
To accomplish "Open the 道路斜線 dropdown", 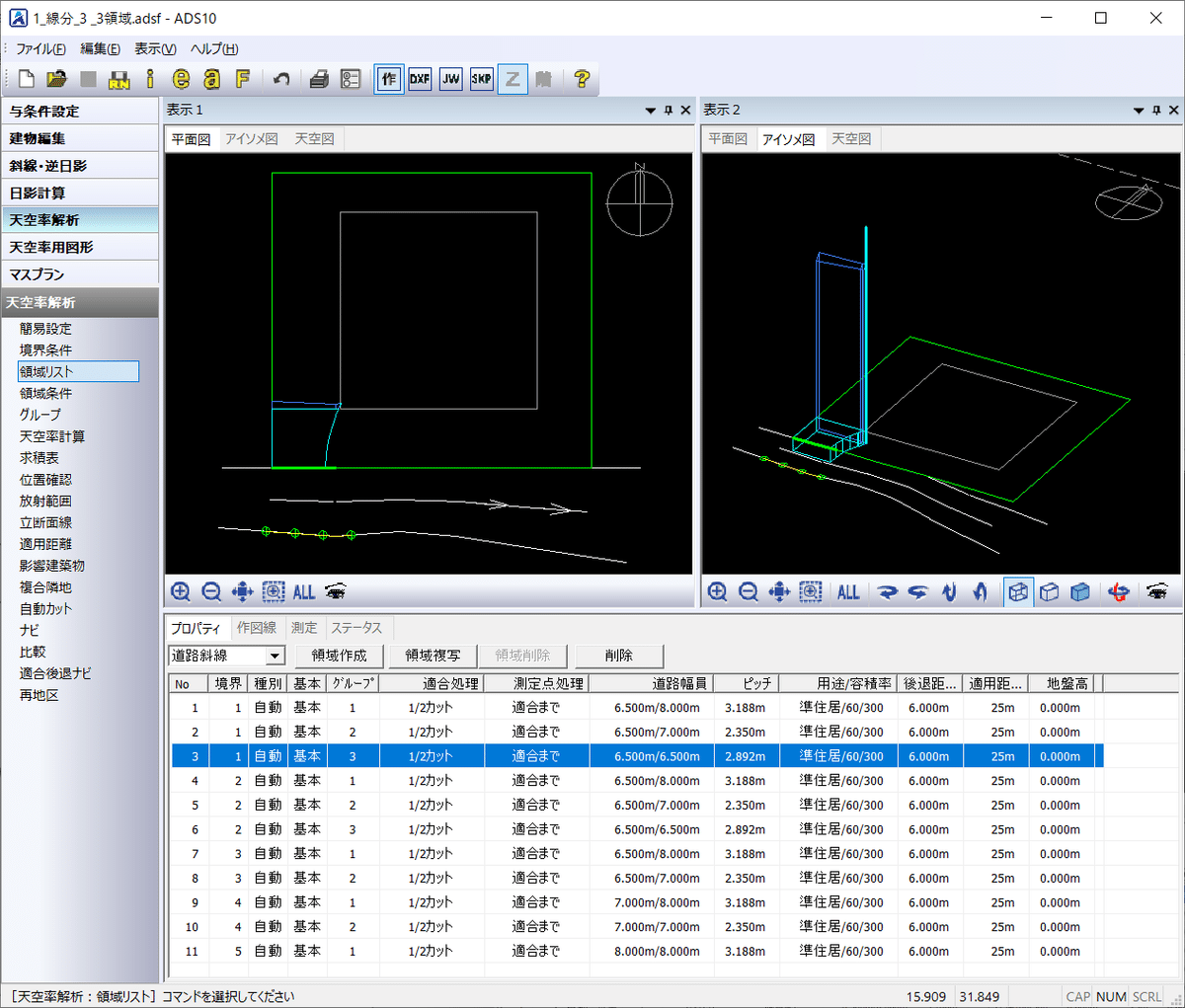I will [x=276, y=656].
